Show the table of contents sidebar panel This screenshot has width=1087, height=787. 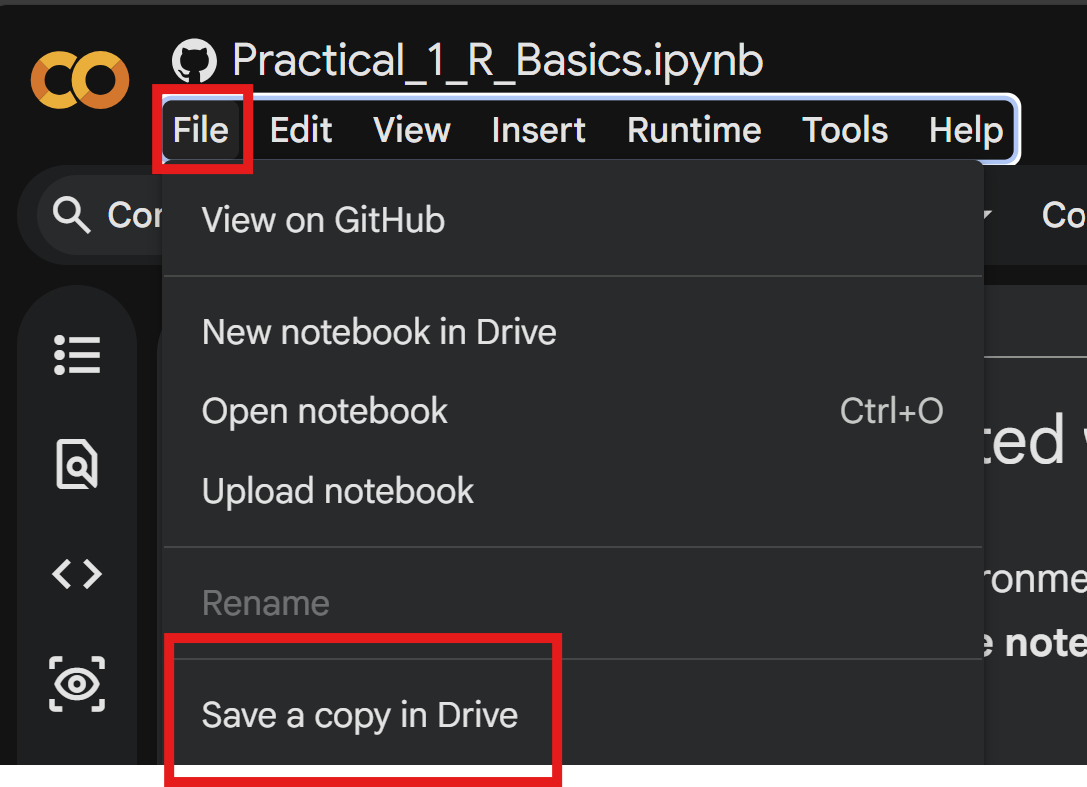(x=77, y=355)
